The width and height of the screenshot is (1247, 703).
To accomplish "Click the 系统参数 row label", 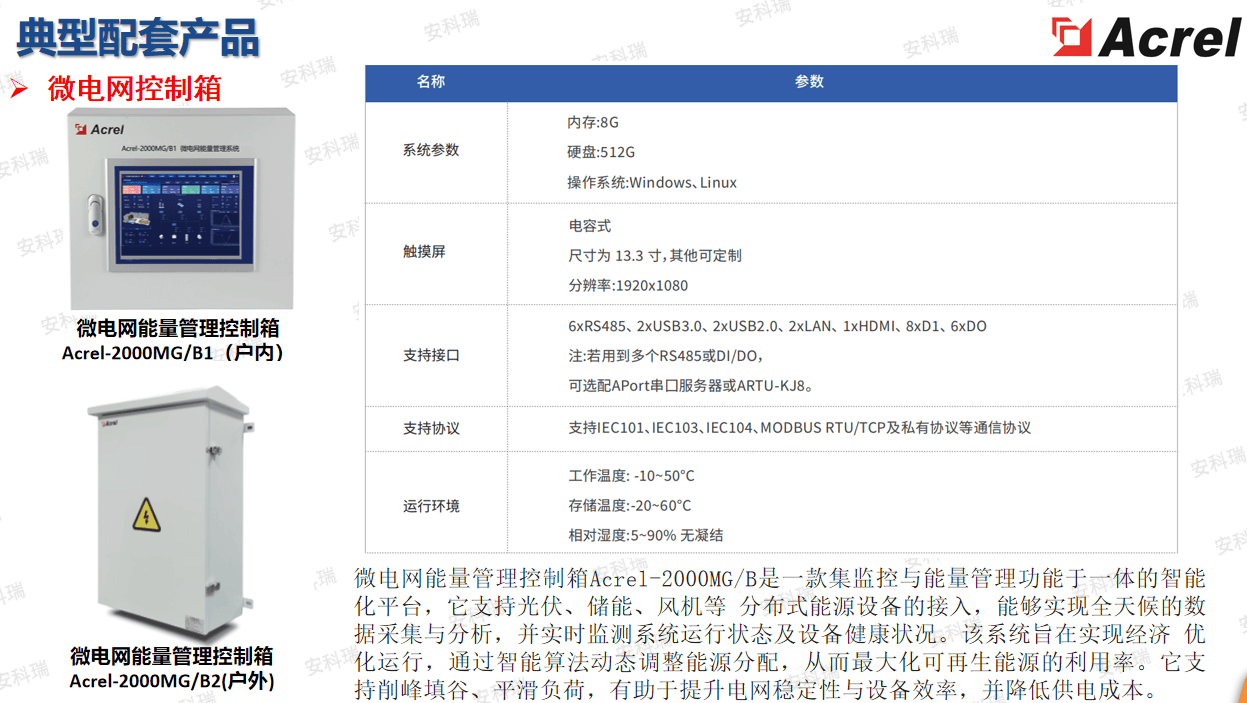I will [x=431, y=150].
